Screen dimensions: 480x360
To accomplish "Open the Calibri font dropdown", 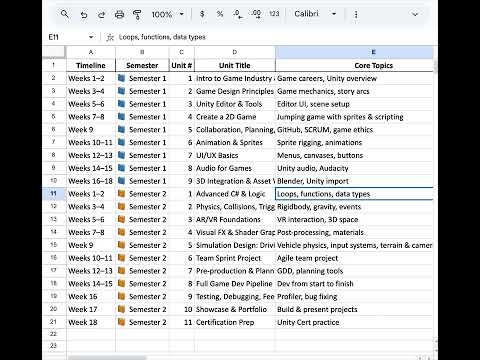I will pos(315,14).
